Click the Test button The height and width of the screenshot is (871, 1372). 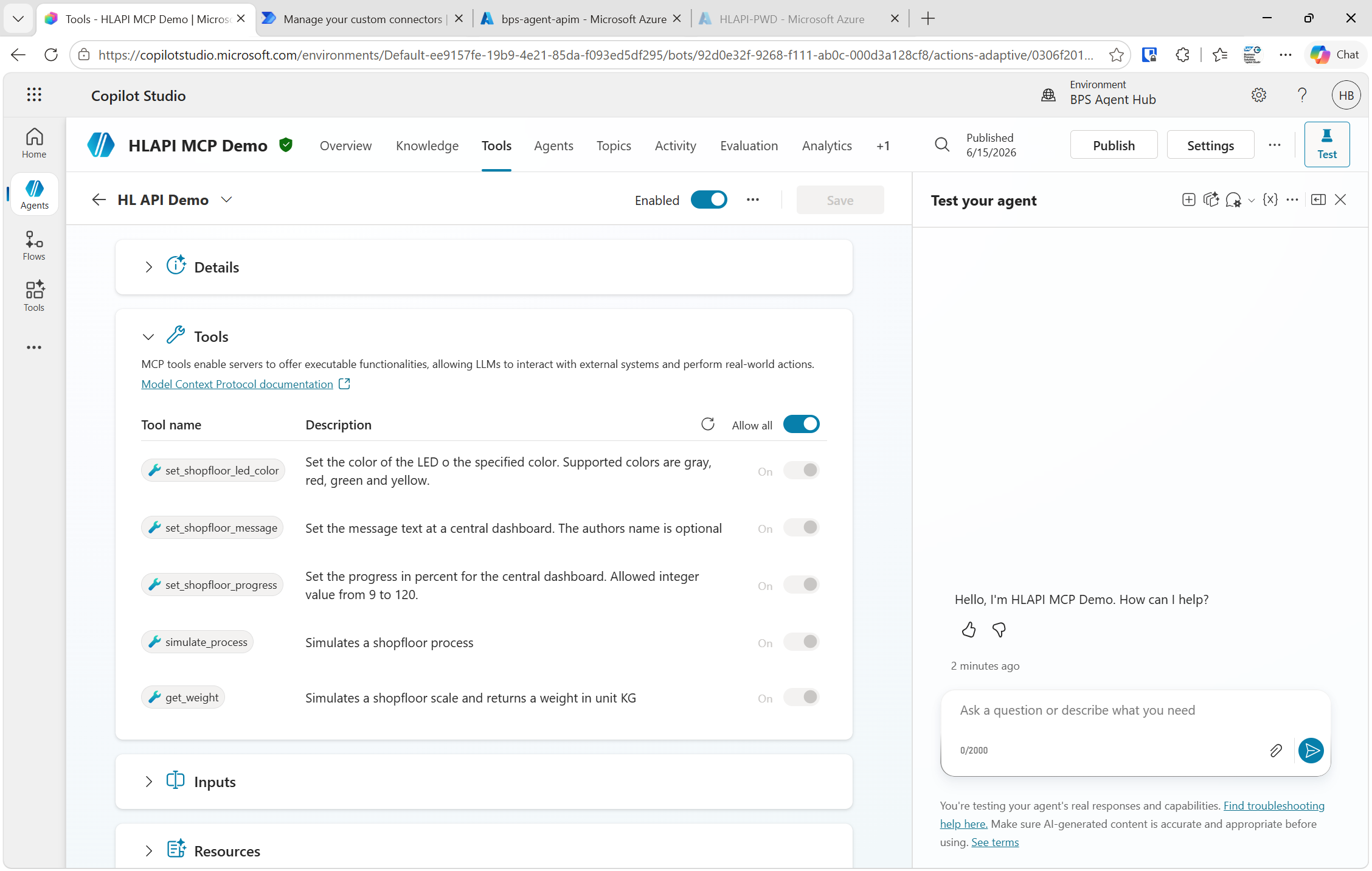(1327, 144)
